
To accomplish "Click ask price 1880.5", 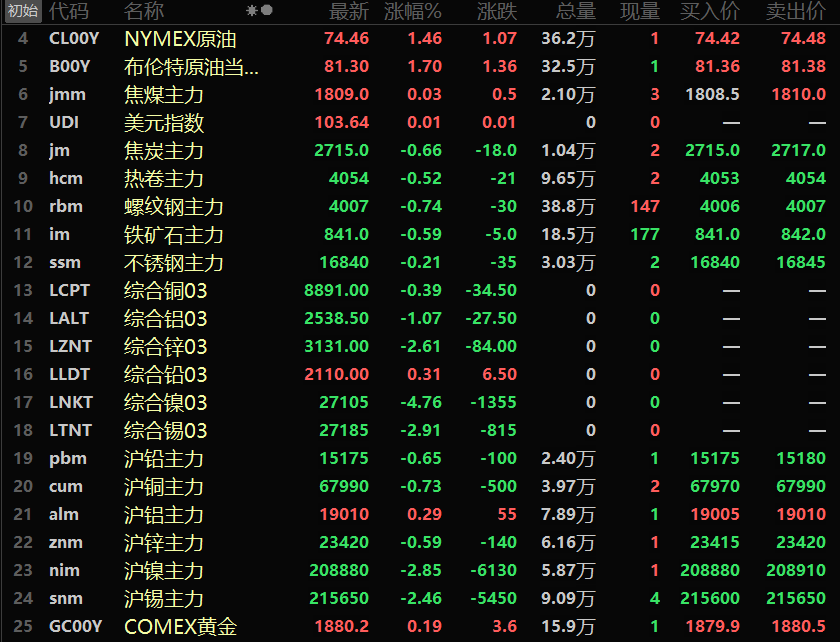I will (798, 626).
